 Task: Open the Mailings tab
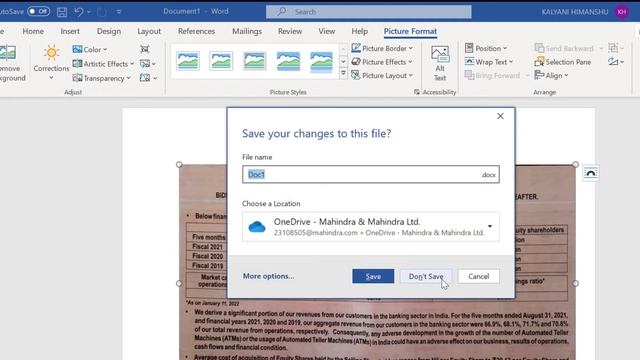(247, 31)
